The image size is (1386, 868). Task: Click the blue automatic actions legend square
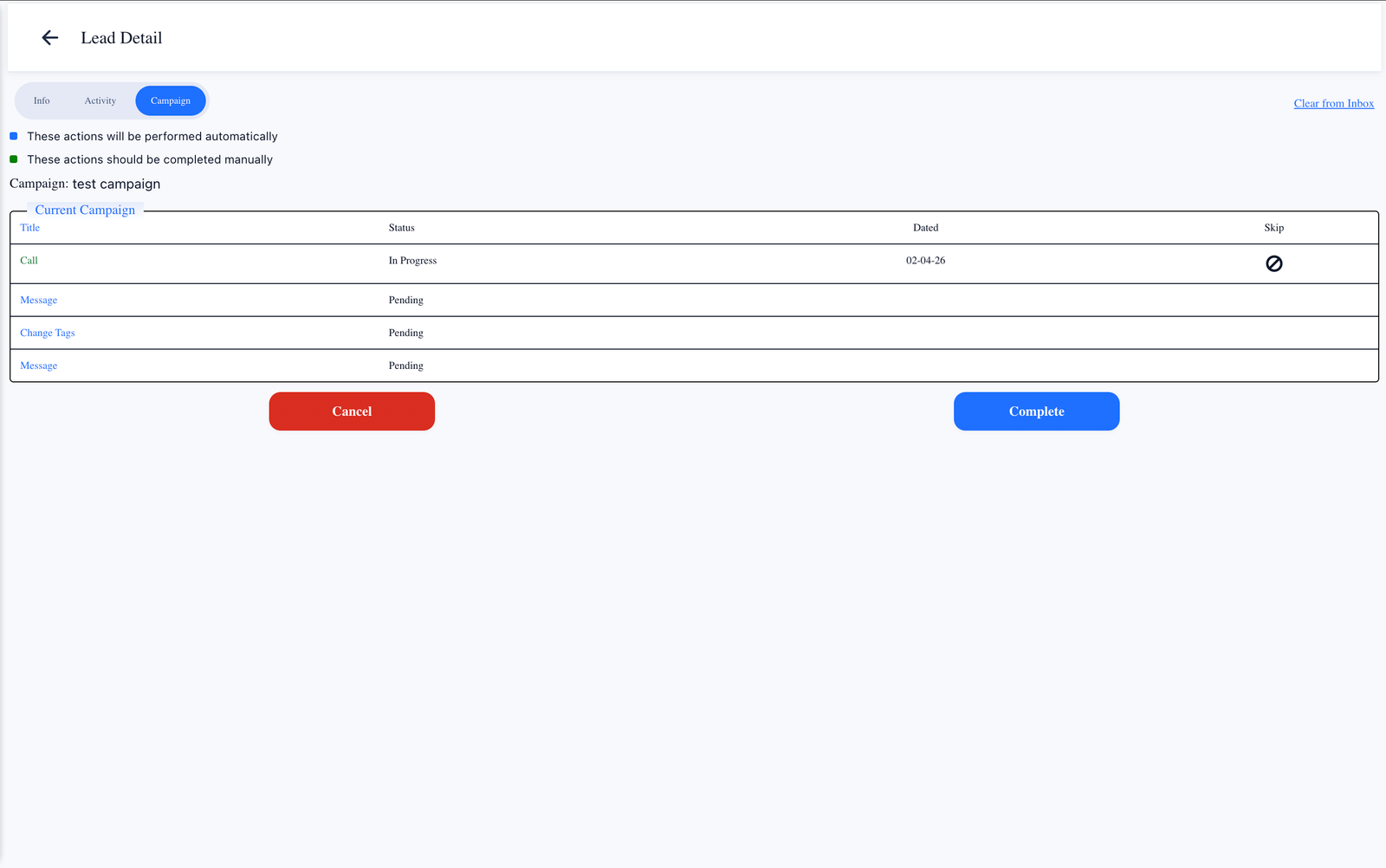click(x=14, y=136)
